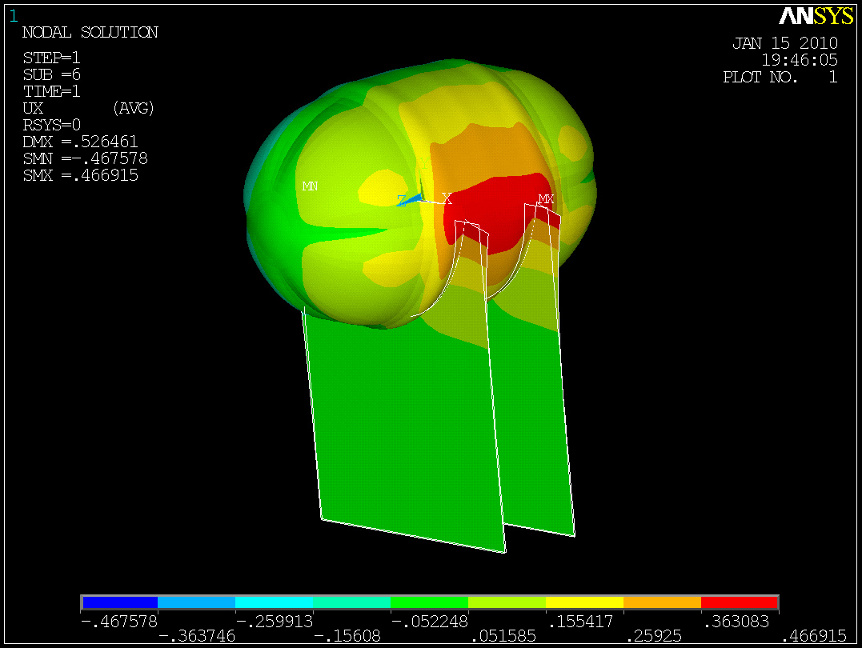Click the JAN 15 2010 date
This screenshot has height=648, width=862.
785,43
